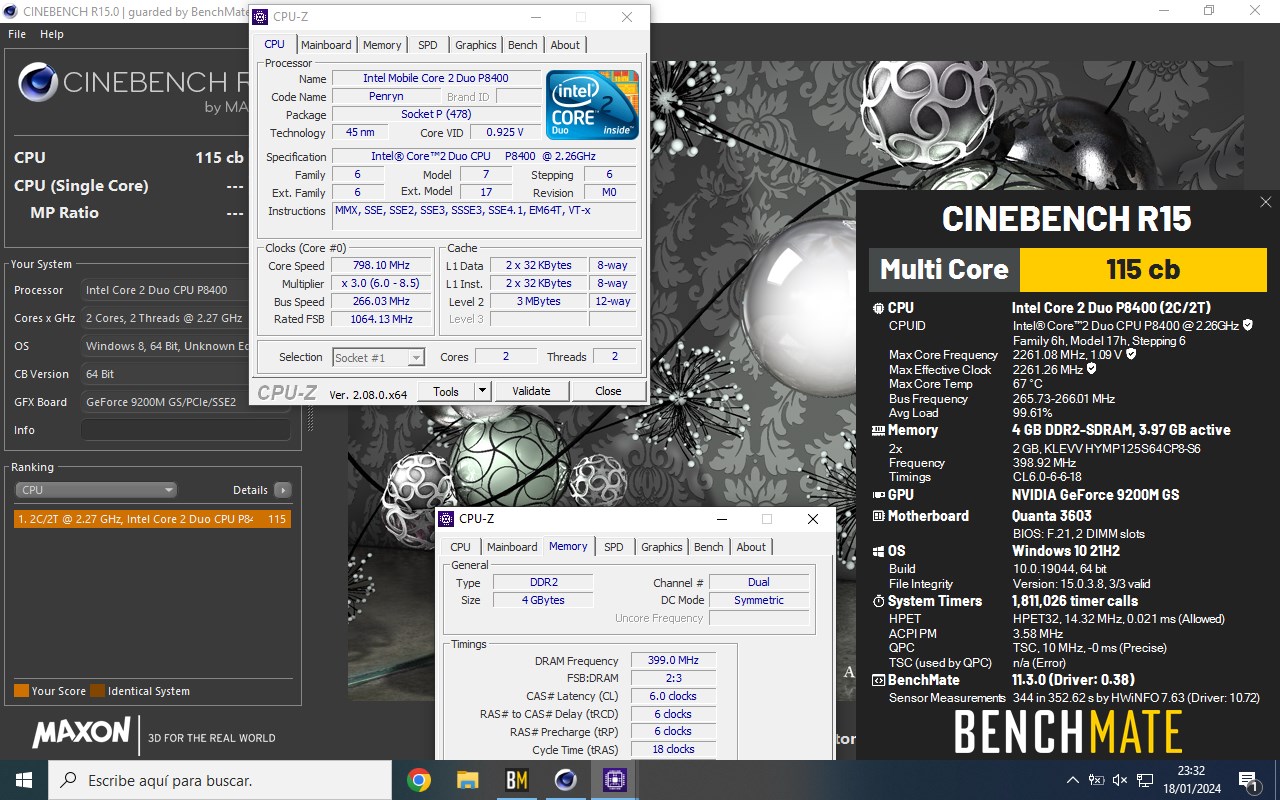Select About tab in lower CPU-Z window
This screenshot has width=1280, height=800.
[751, 547]
